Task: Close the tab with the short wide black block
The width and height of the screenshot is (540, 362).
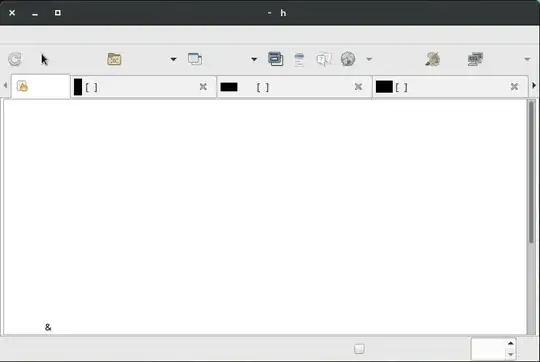Action: tap(359, 87)
